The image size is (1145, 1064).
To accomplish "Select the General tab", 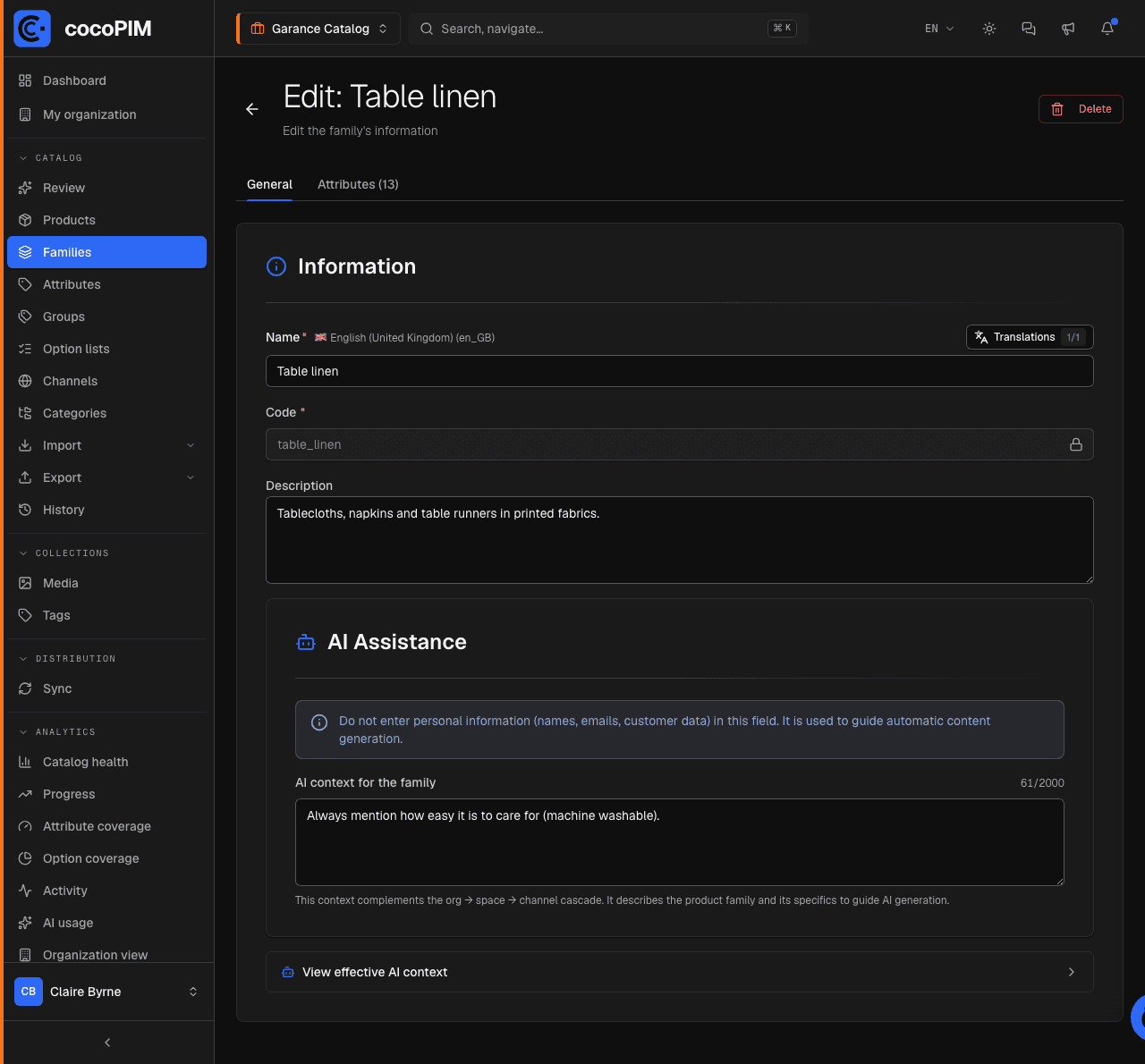I will pos(269,184).
